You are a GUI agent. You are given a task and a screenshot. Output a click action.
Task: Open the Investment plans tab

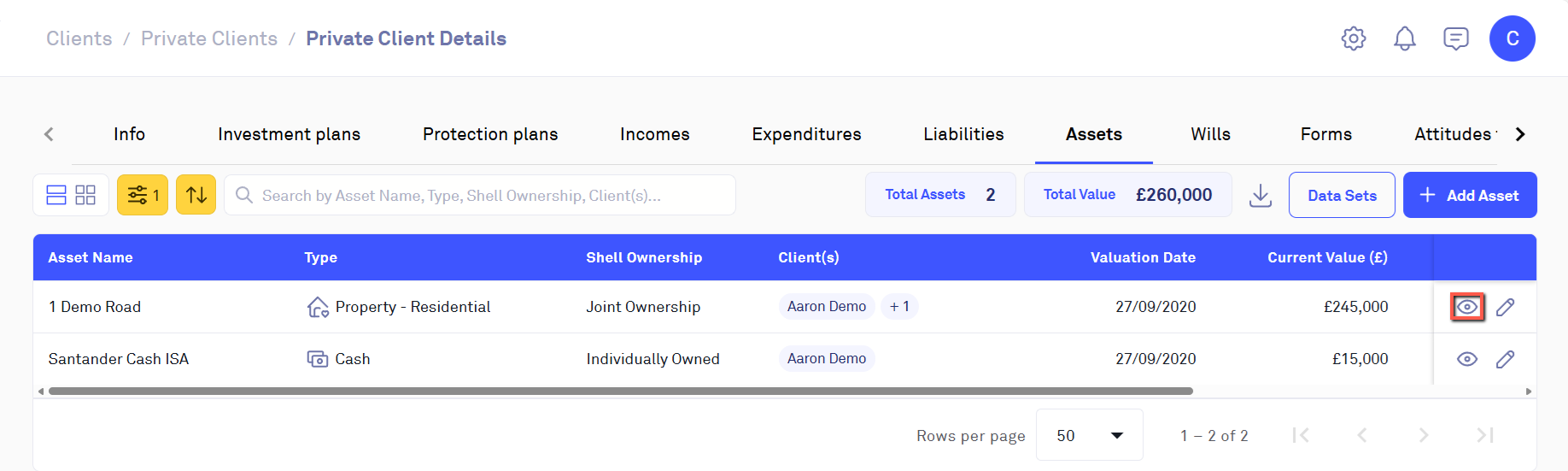click(x=289, y=134)
